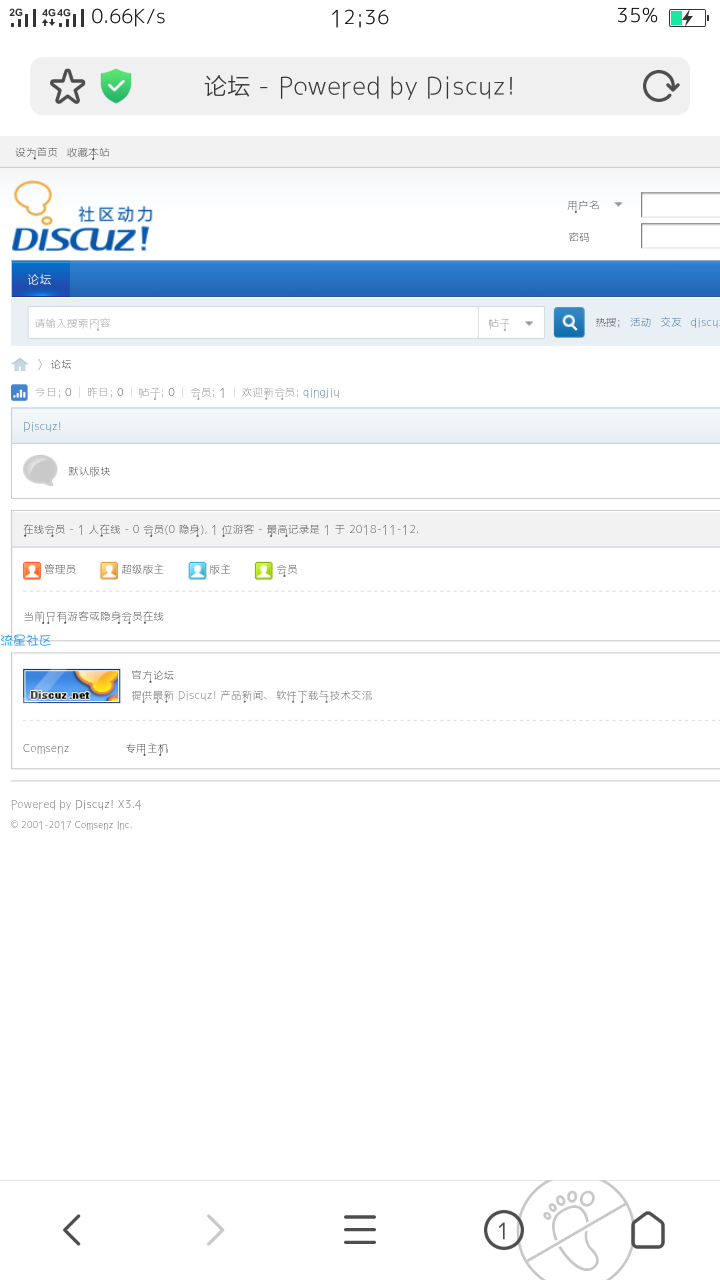Click the 专用主机 link

pos(147,748)
